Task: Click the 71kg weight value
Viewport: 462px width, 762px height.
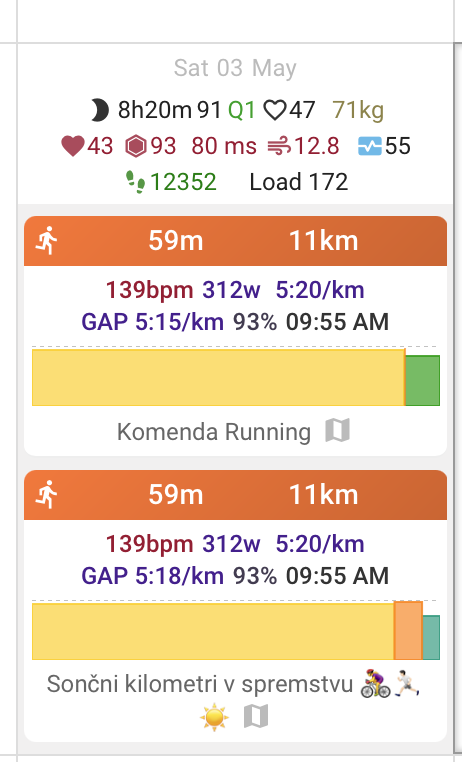Action: (x=358, y=110)
